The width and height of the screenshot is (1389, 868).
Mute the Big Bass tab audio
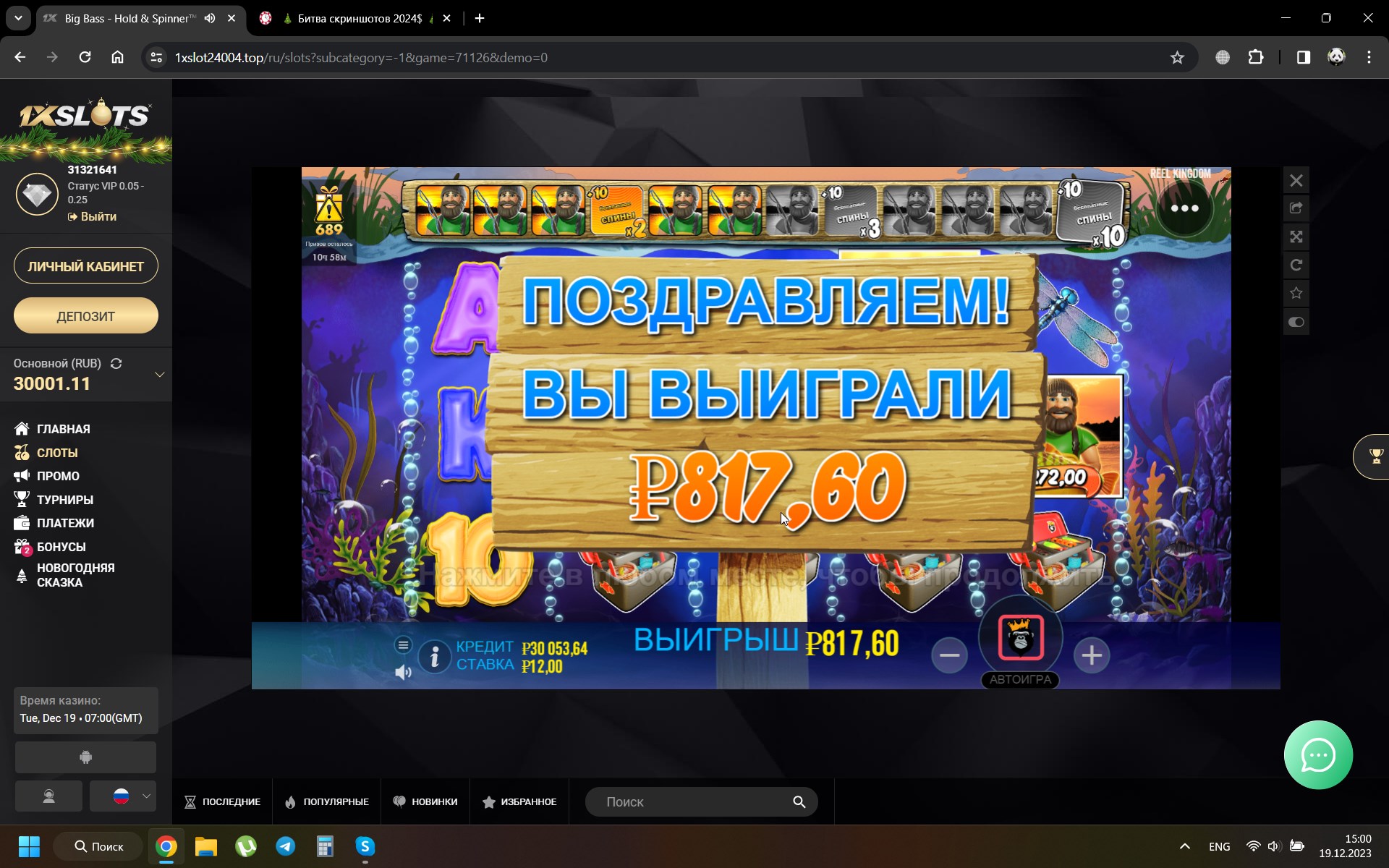pos(210,18)
